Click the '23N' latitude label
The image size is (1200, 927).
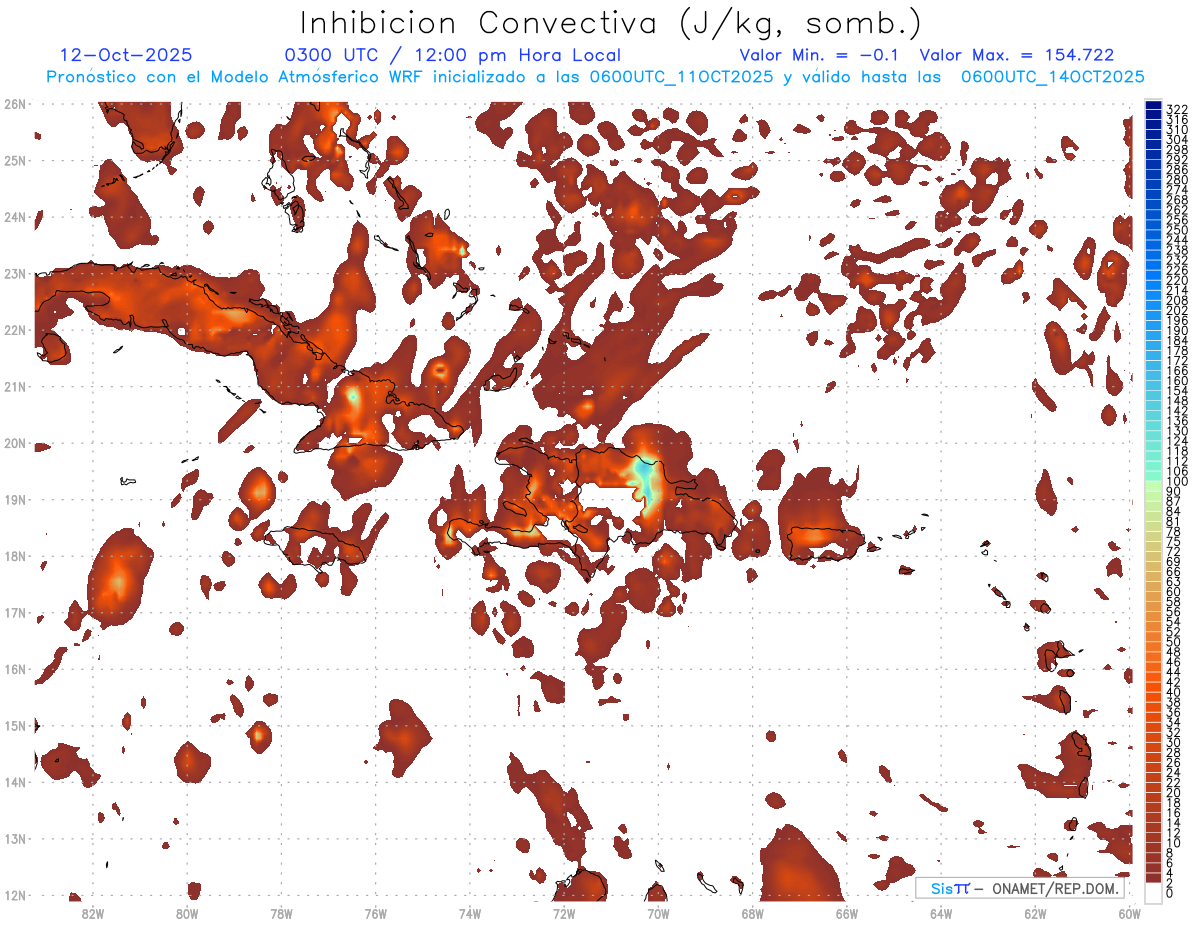(x=15, y=273)
